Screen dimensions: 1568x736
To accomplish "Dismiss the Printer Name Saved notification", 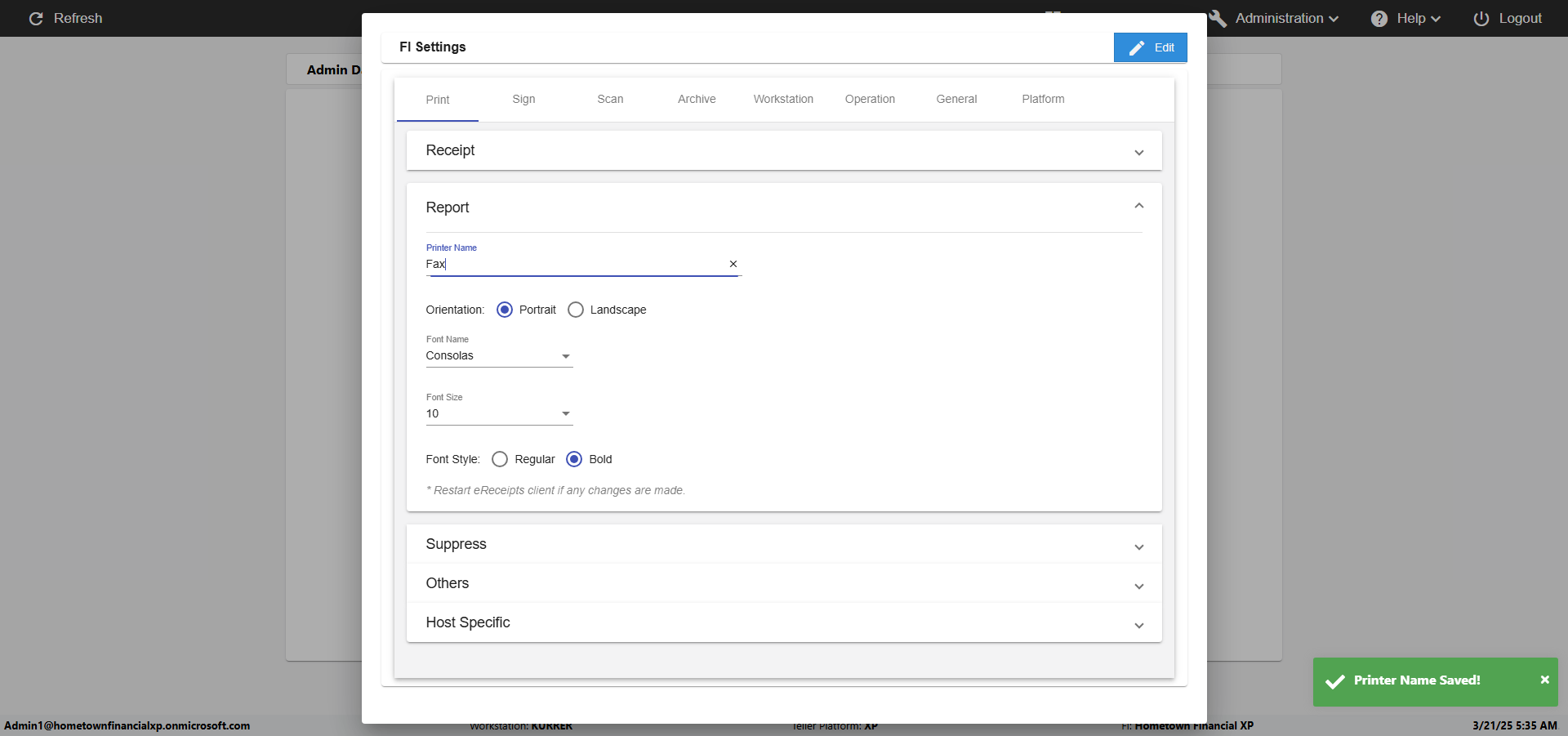I will (1544, 680).
